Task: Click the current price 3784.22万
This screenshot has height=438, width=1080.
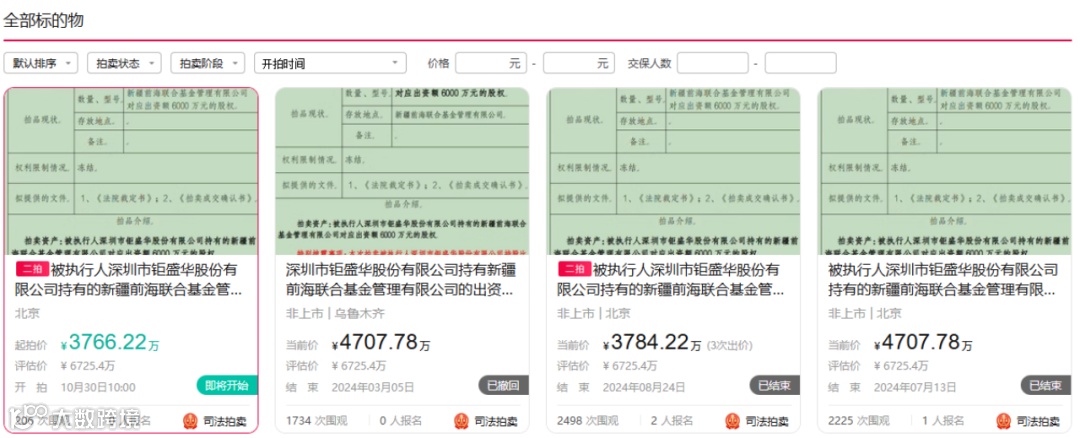Action: point(652,342)
